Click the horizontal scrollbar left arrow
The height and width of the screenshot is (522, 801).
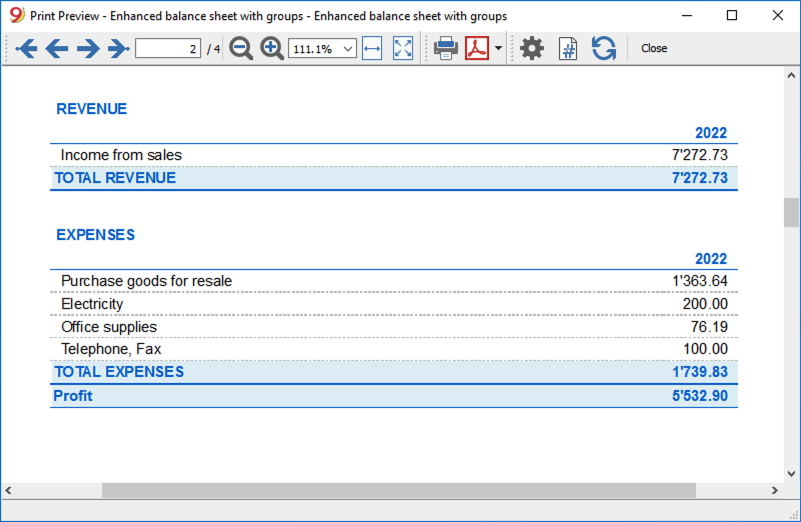click(x=8, y=490)
